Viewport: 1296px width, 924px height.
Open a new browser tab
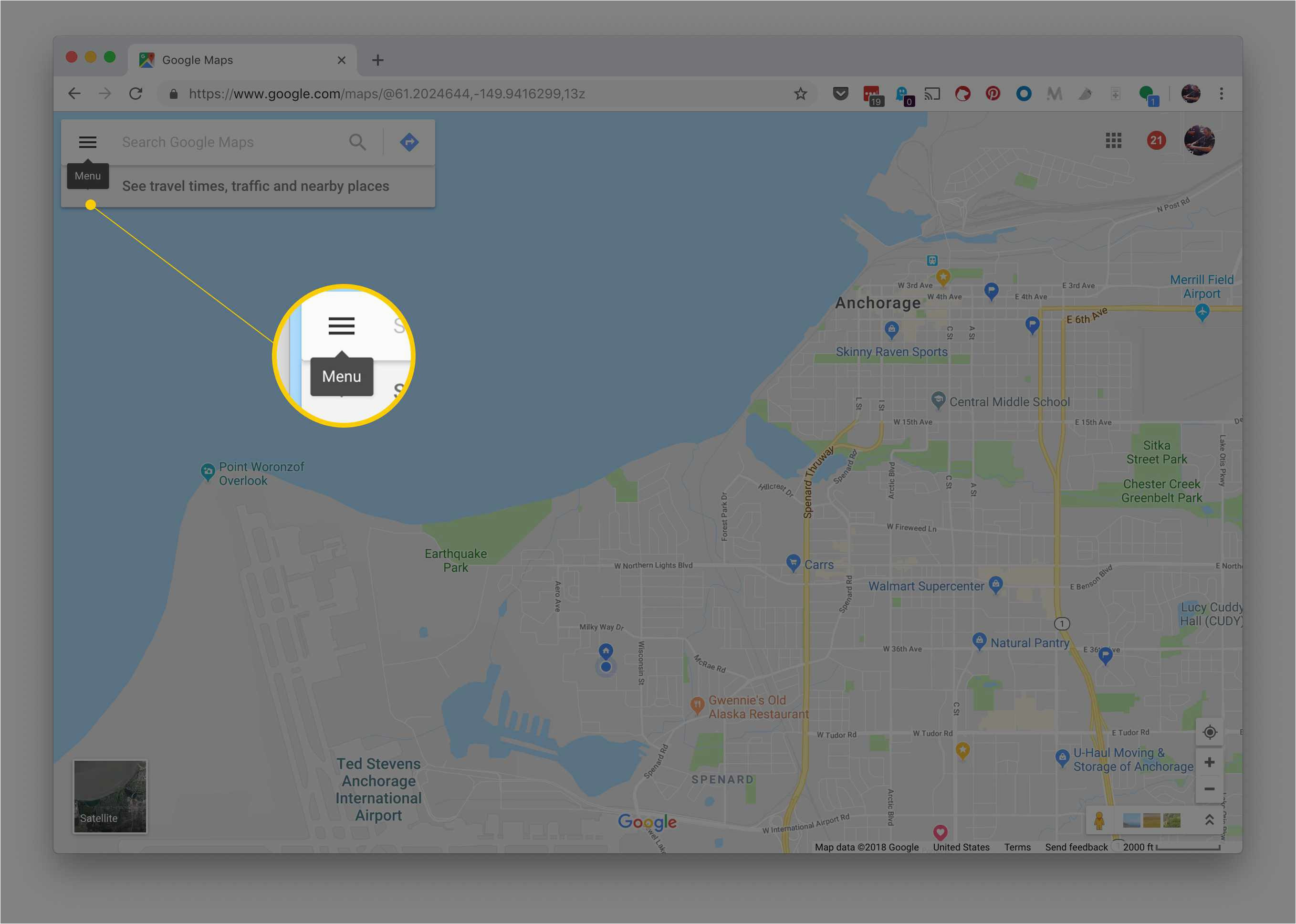378,60
